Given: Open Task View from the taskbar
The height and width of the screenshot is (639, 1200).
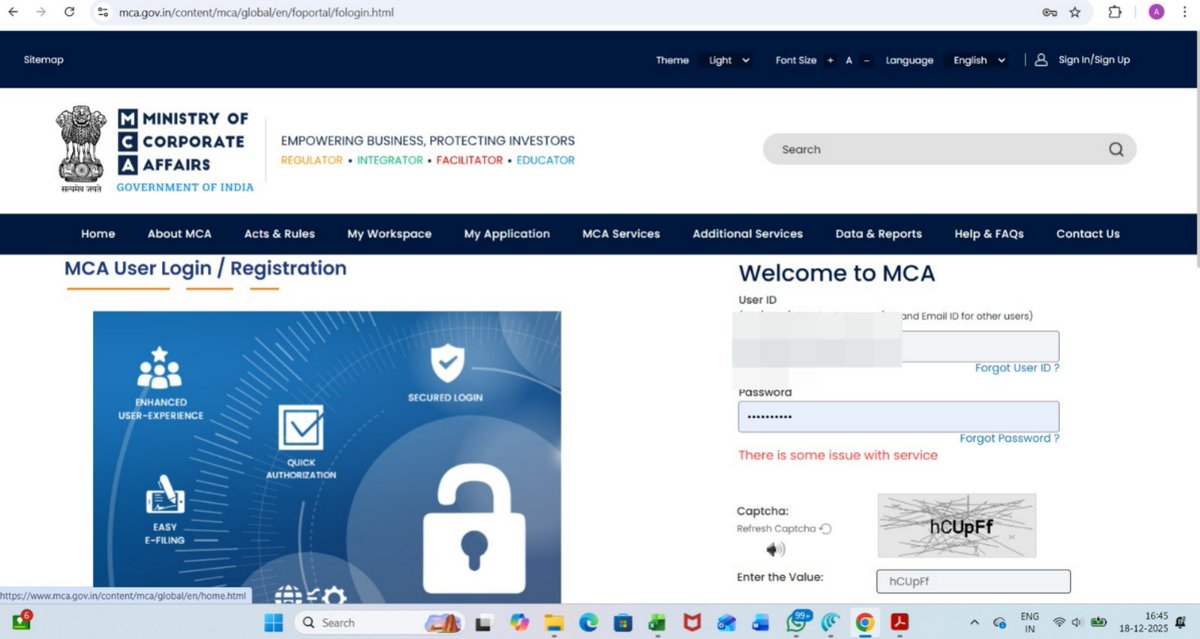Looking at the screenshot, I should [484, 622].
